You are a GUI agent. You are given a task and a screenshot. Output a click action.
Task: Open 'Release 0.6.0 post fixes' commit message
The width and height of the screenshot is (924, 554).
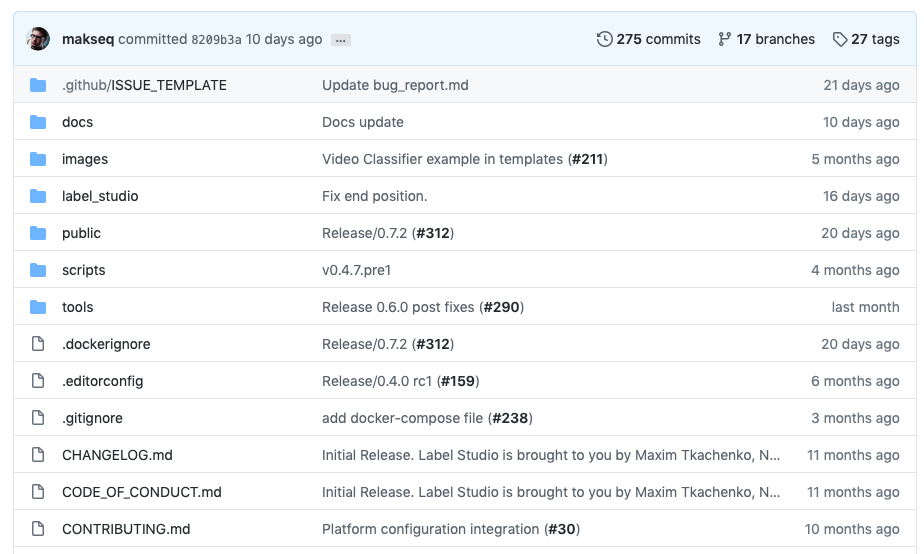pos(398,307)
